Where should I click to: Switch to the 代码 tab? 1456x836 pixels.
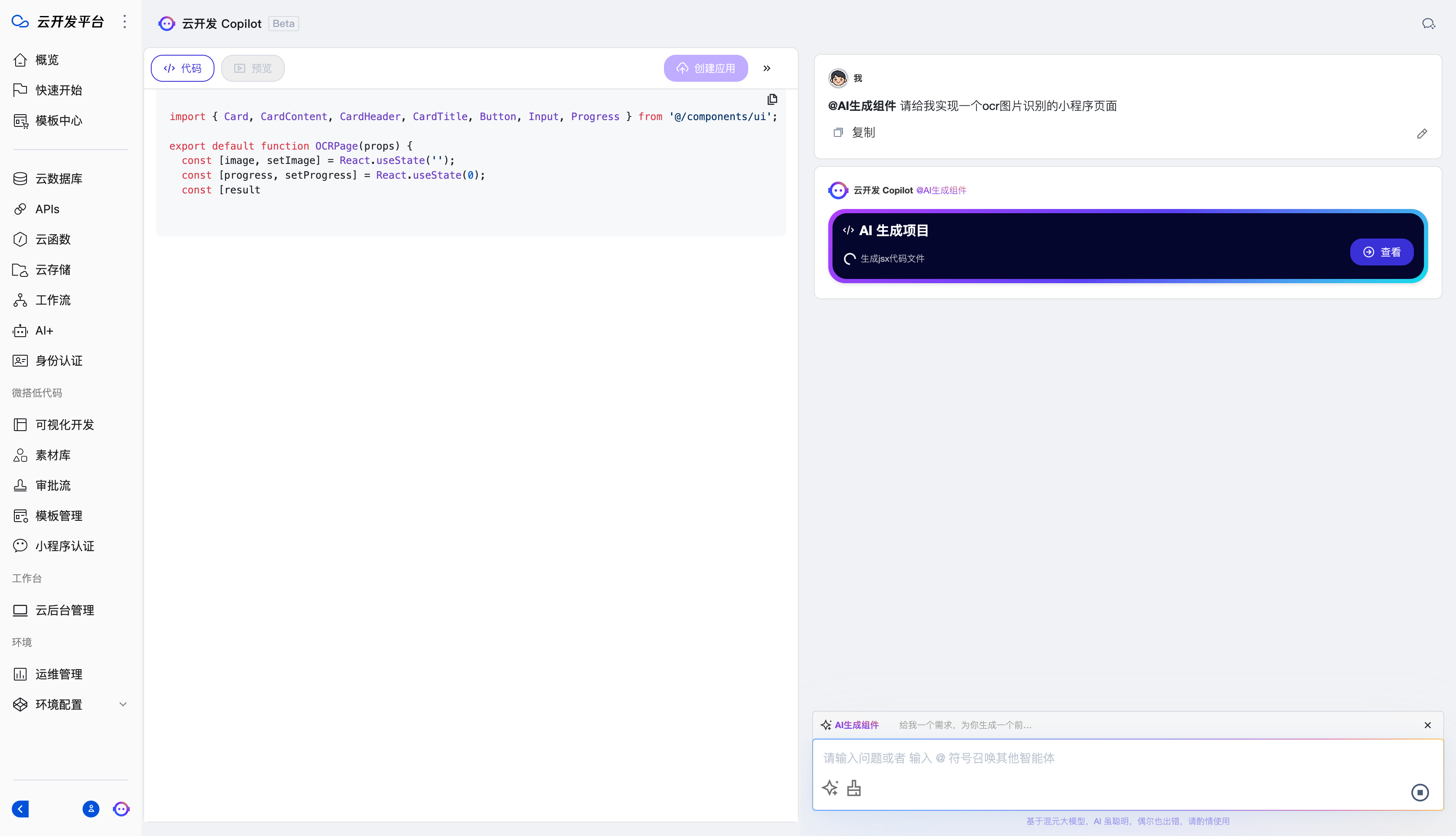[x=182, y=68]
